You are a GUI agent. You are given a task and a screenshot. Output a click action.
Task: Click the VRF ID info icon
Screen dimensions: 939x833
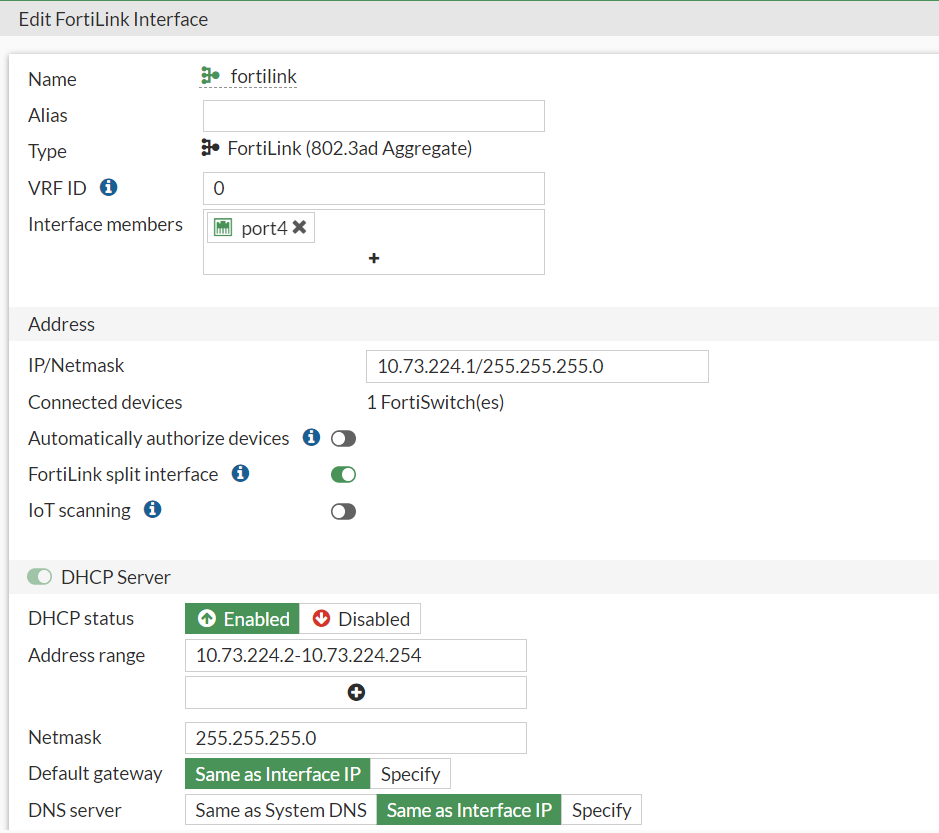[109, 187]
